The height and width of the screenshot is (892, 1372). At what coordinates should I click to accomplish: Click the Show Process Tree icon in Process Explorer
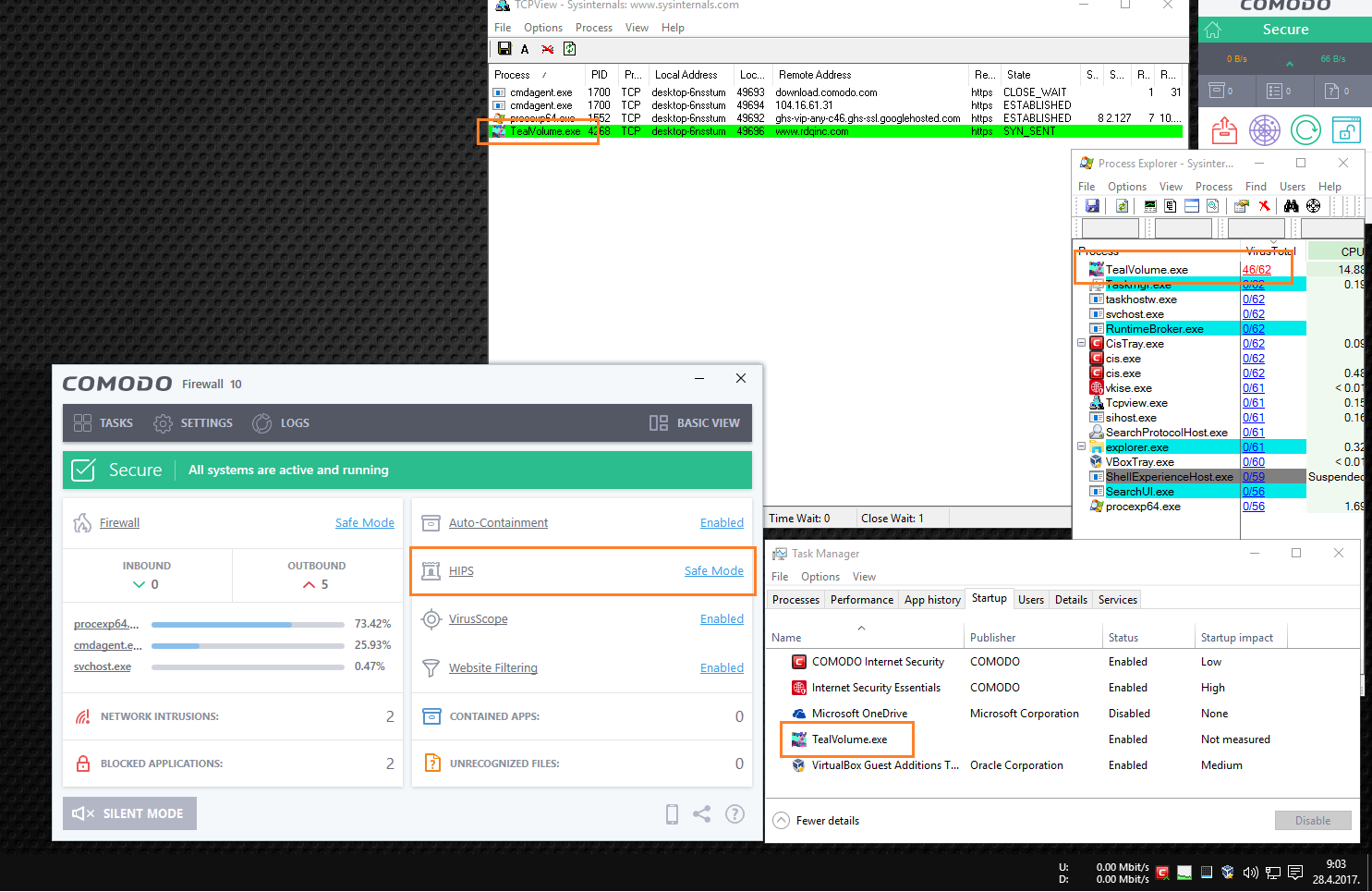tap(1171, 206)
